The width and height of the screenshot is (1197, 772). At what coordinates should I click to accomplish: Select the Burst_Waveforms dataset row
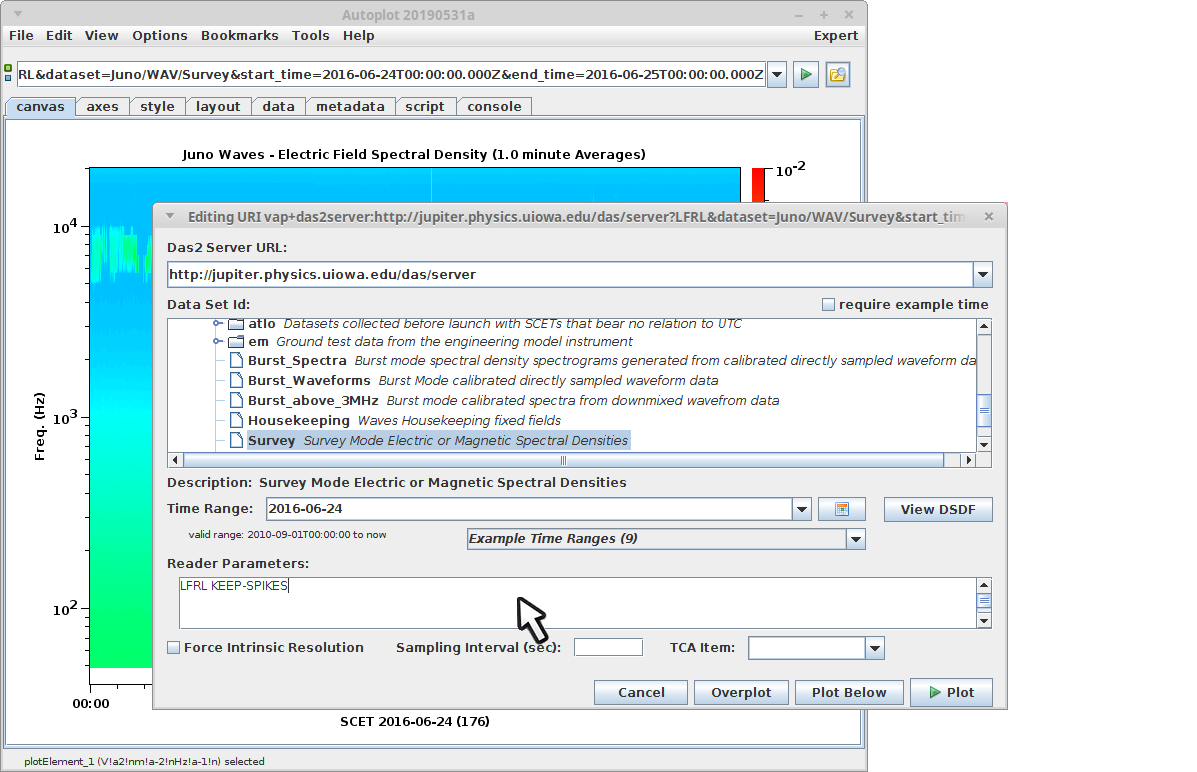point(482,380)
